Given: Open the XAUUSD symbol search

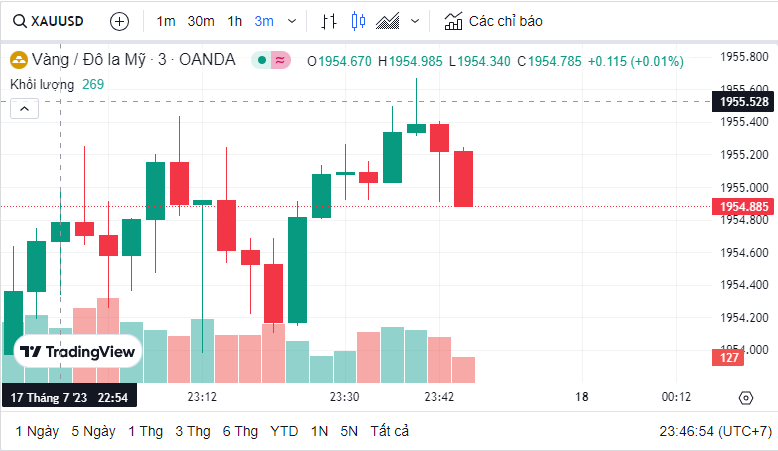Looking at the screenshot, I should 48,20.
